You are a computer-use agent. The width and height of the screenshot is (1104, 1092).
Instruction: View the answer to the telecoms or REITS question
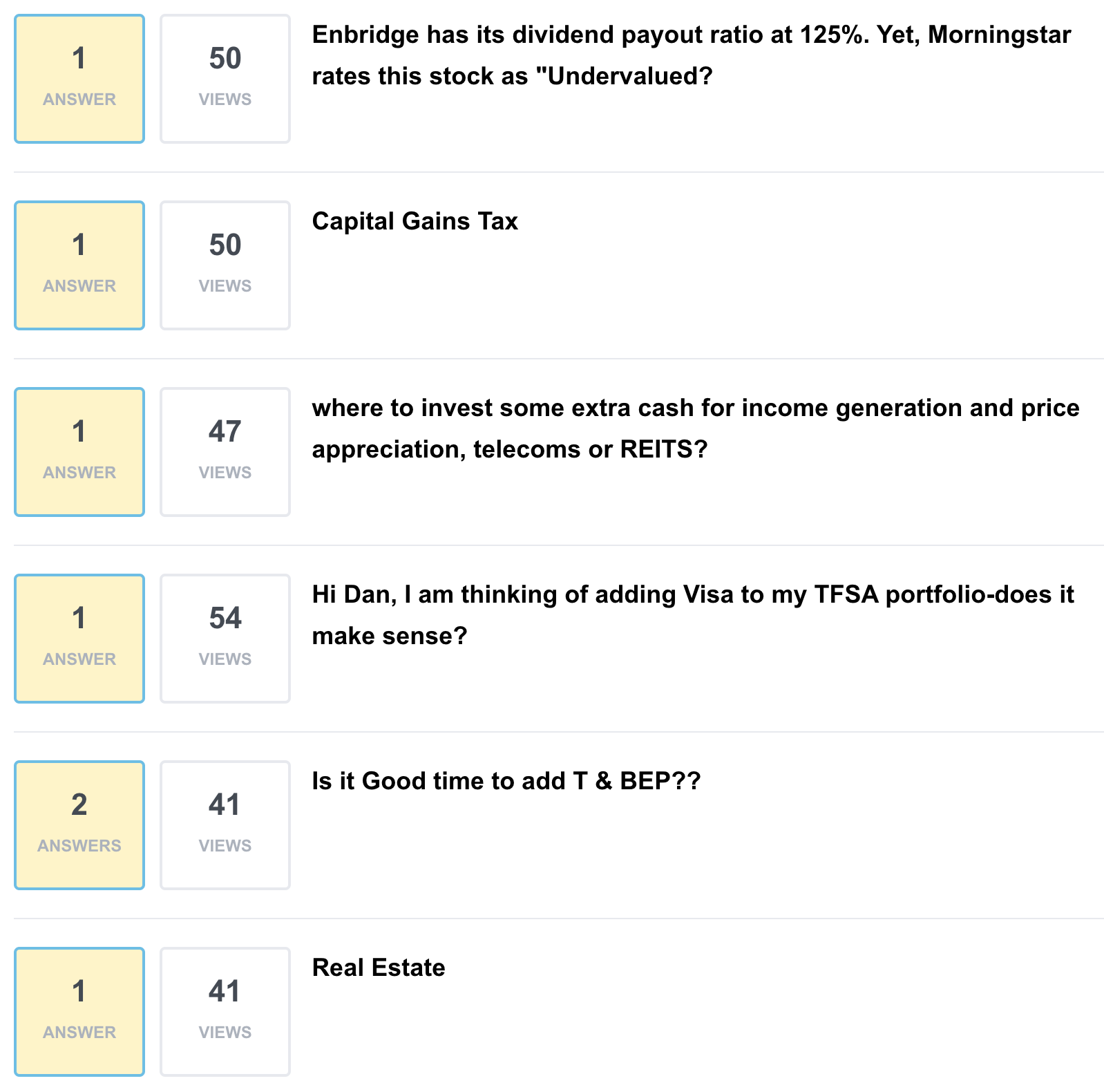click(x=79, y=452)
